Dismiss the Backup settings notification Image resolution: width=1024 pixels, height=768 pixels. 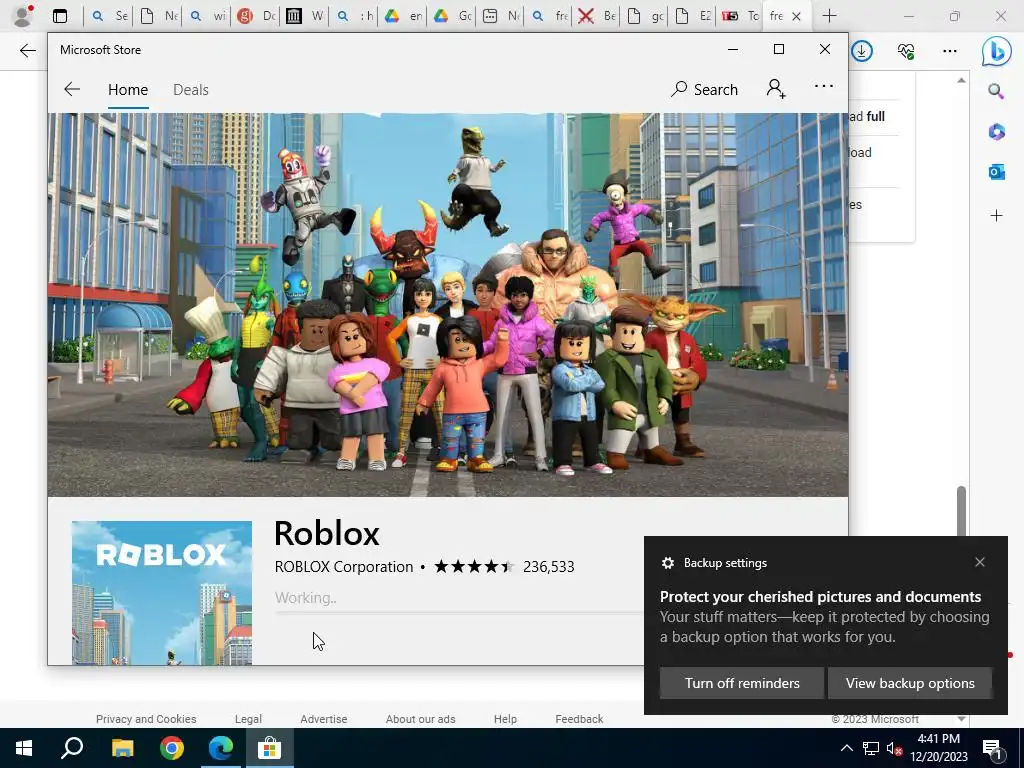pos(980,562)
